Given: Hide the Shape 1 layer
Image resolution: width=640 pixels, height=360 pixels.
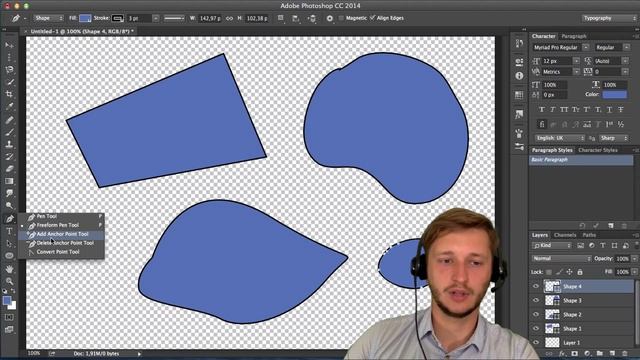Looking at the screenshot, I should (x=536, y=329).
